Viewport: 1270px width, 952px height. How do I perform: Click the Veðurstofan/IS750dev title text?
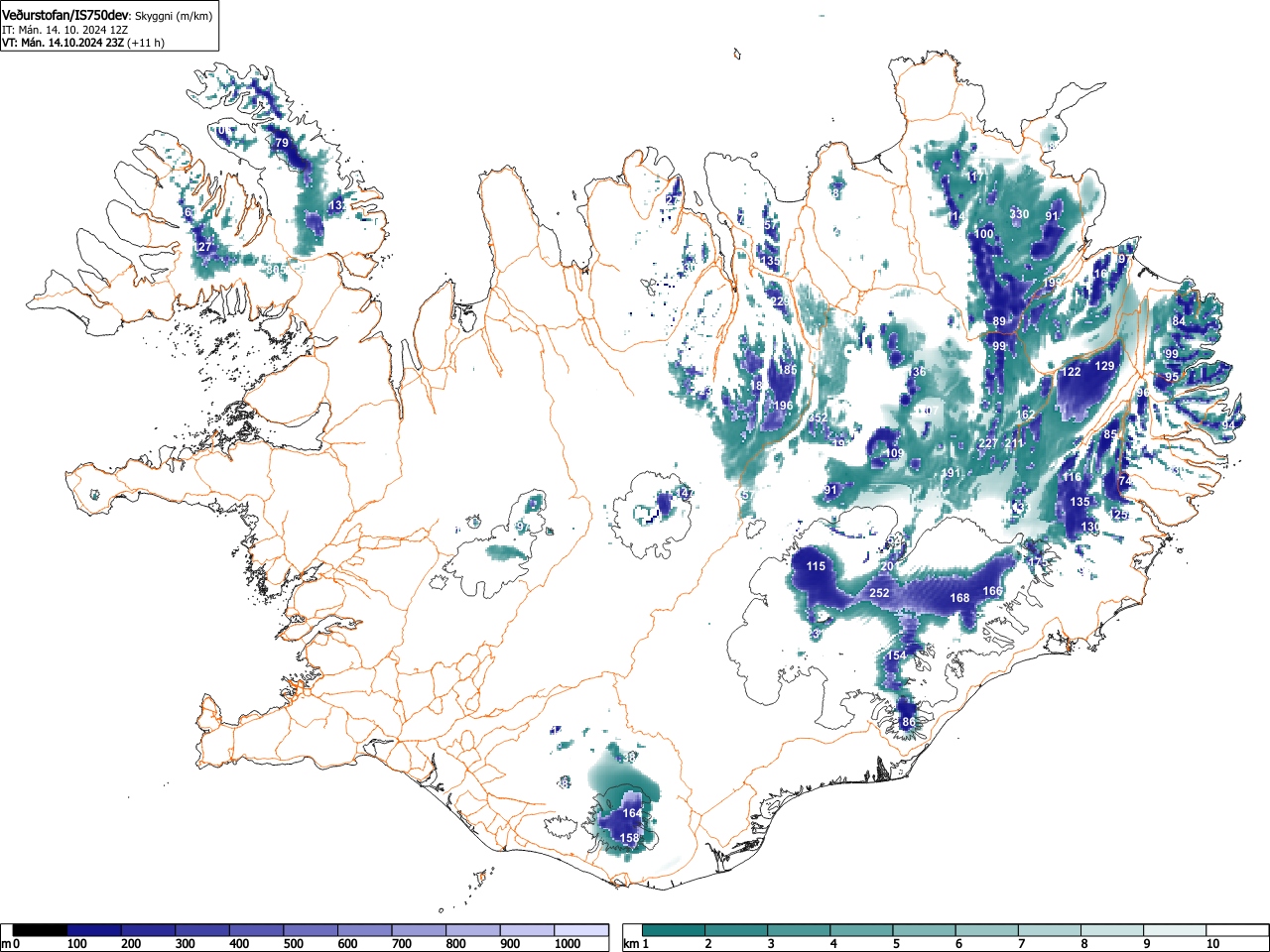coord(66,16)
